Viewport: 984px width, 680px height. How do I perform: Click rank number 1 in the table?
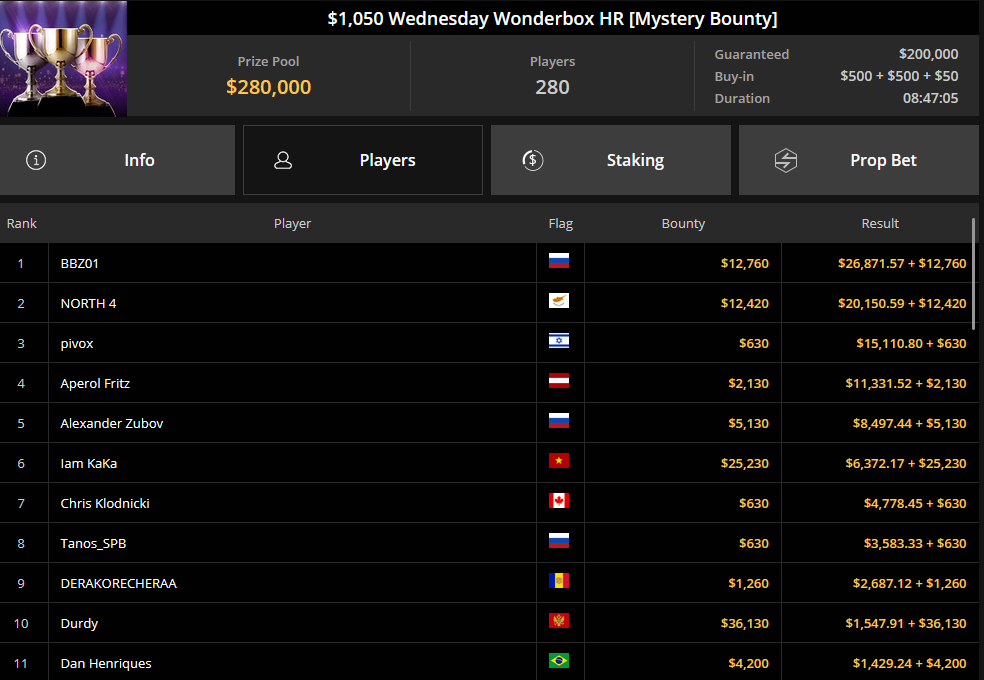(21, 263)
